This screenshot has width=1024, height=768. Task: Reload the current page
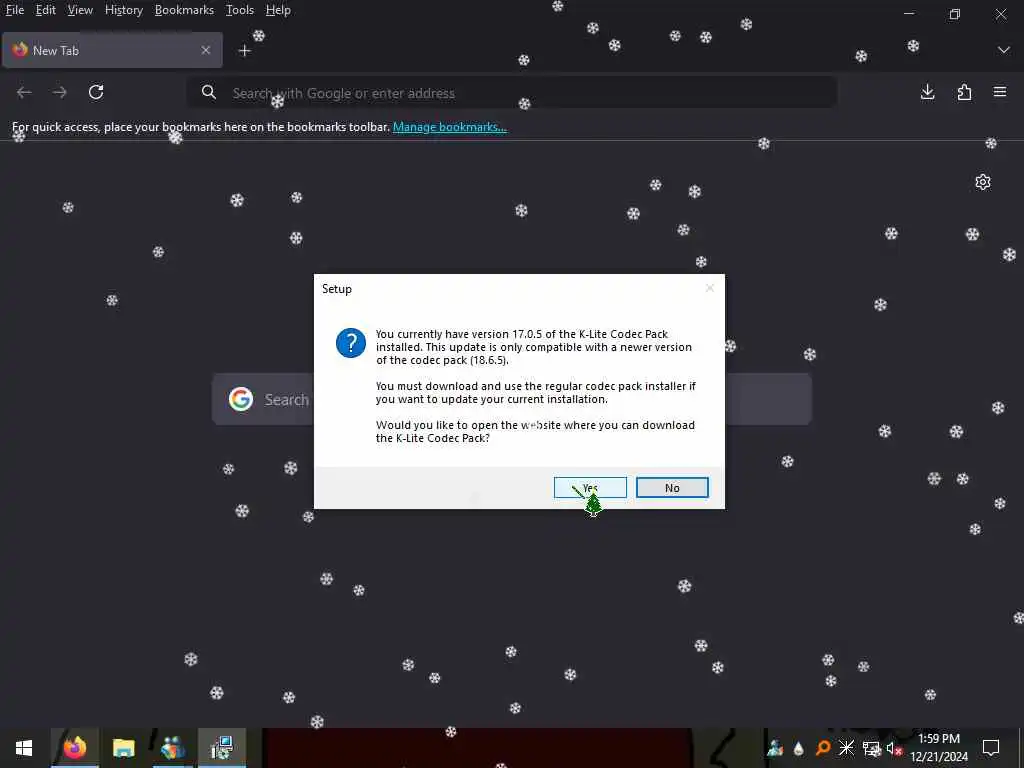pyautogui.click(x=96, y=92)
